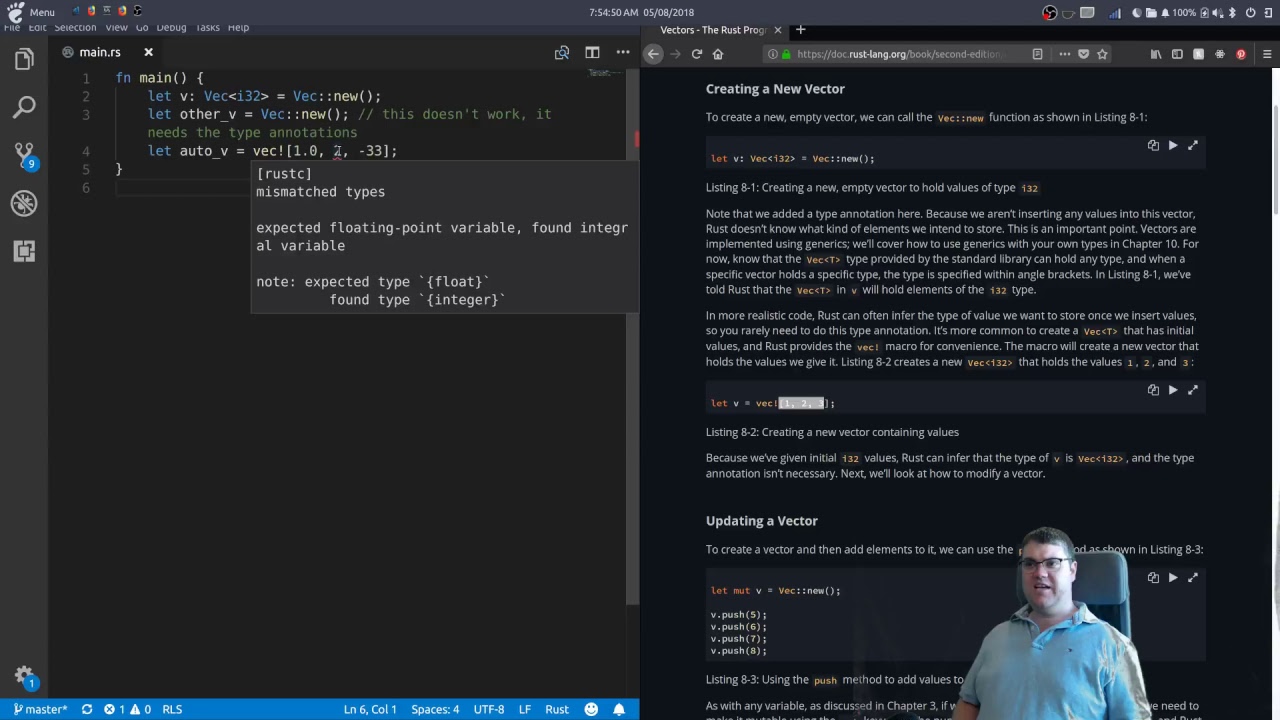This screenshot has width=1280, height=720.
Task: Go to Firefox home page
Action: tap(718, 54)
